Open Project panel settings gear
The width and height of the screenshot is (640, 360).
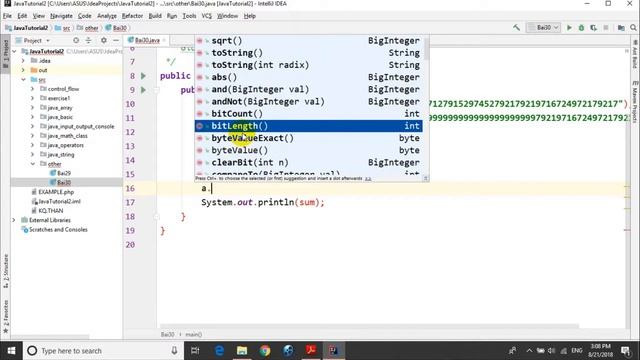pyautogui.click(x=104, y=40)
